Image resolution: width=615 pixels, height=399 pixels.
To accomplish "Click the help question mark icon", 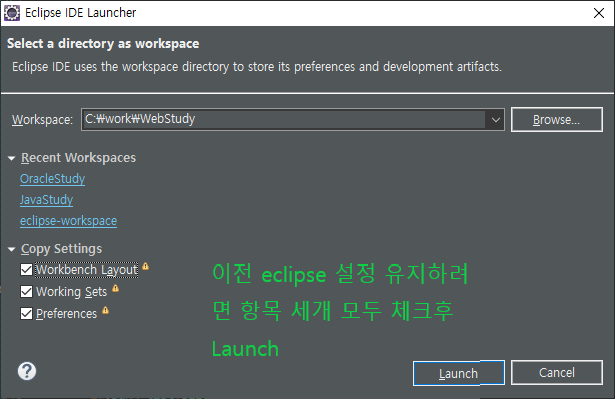I will point(27,371).
